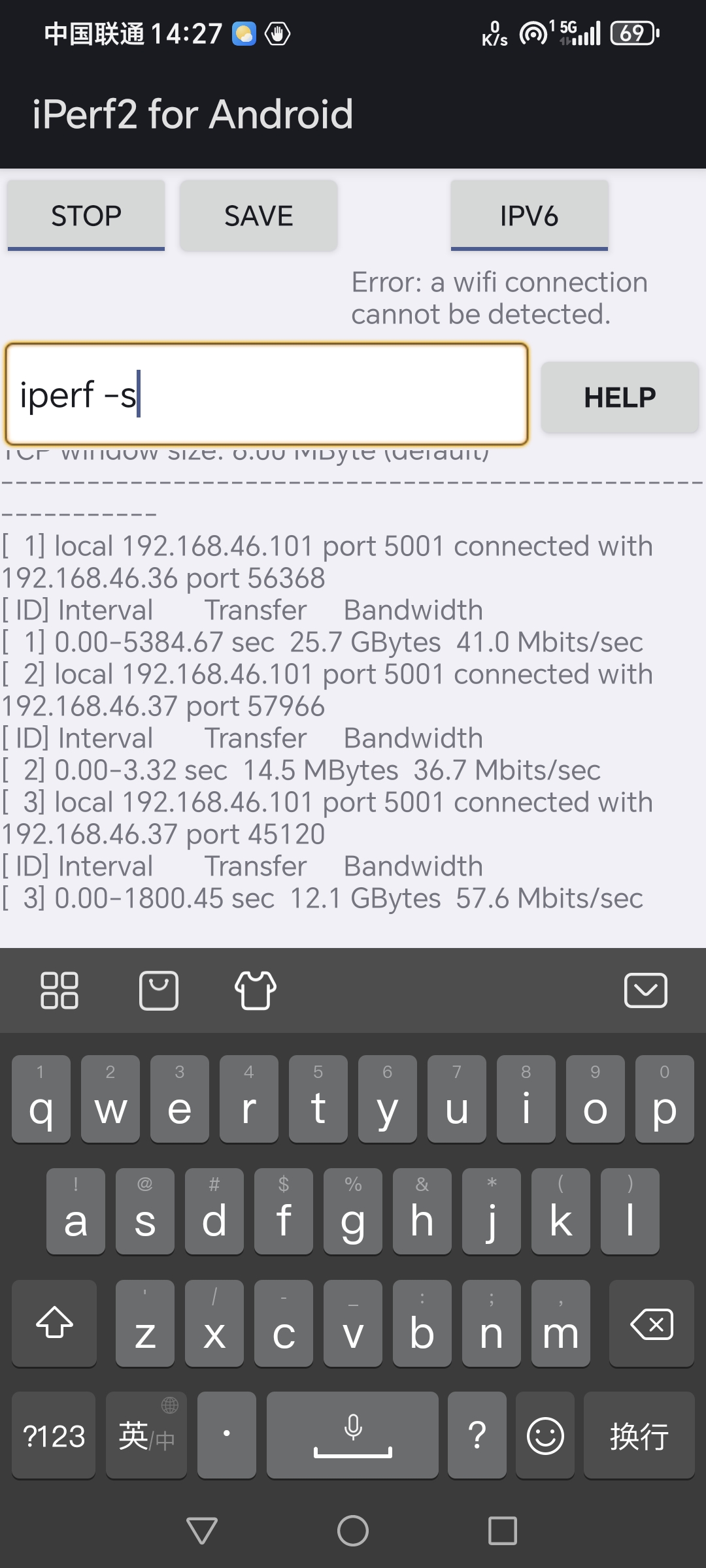Viewport: 706px width, 1568px height.
Task: Open the keyboard clipboard icon
Action: tap(159, 990)
